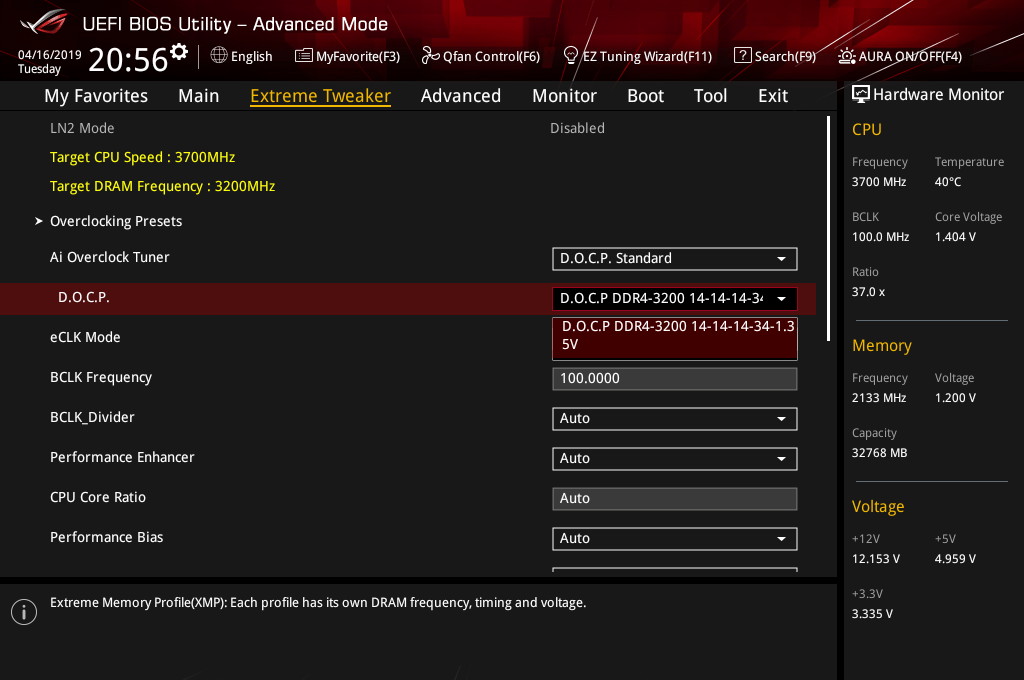Click the language globe icon

(x=219, y=56)
